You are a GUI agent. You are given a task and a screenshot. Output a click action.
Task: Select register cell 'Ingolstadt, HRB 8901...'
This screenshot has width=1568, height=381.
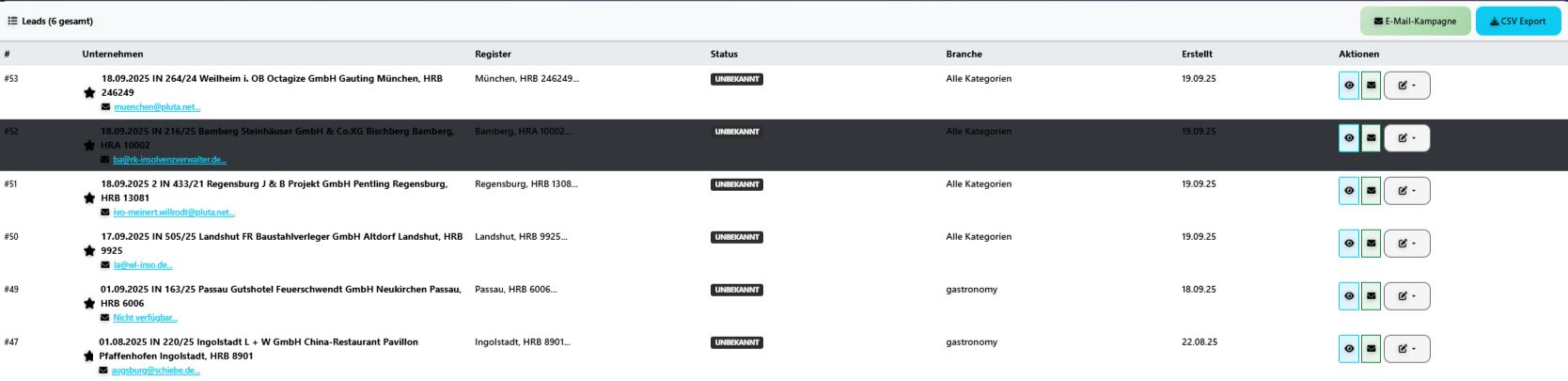pyautogui.click(x=523, y=341)
